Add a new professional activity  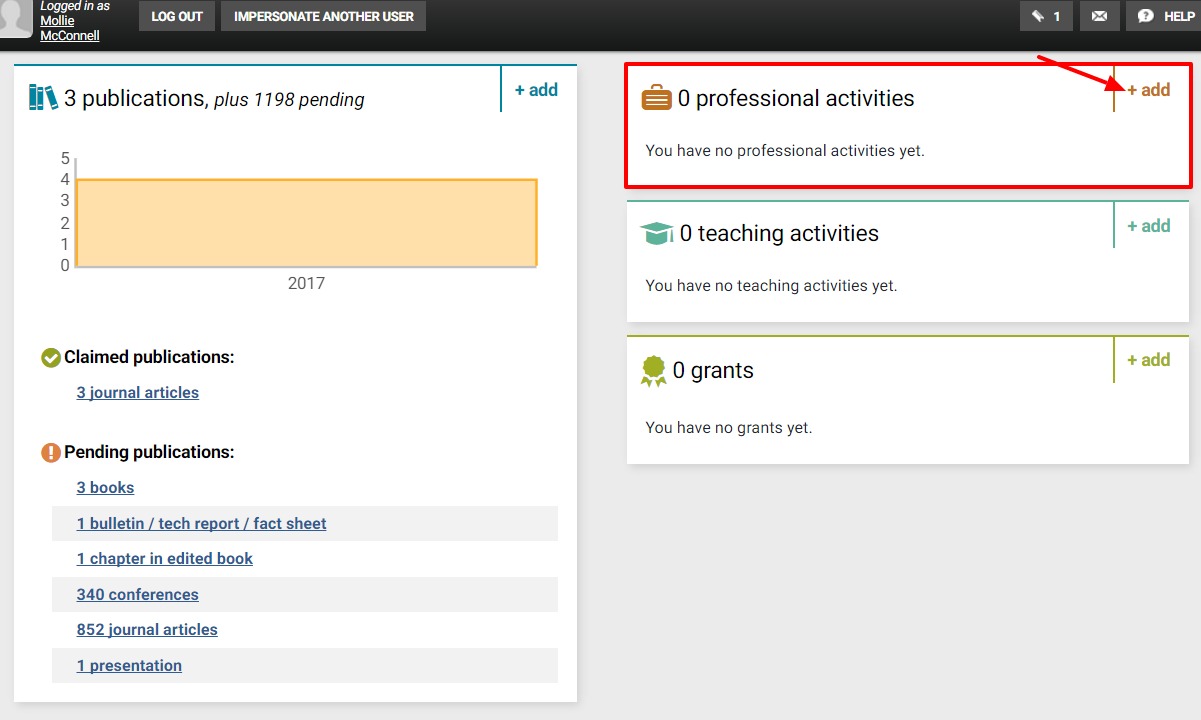click(1147, 89)
